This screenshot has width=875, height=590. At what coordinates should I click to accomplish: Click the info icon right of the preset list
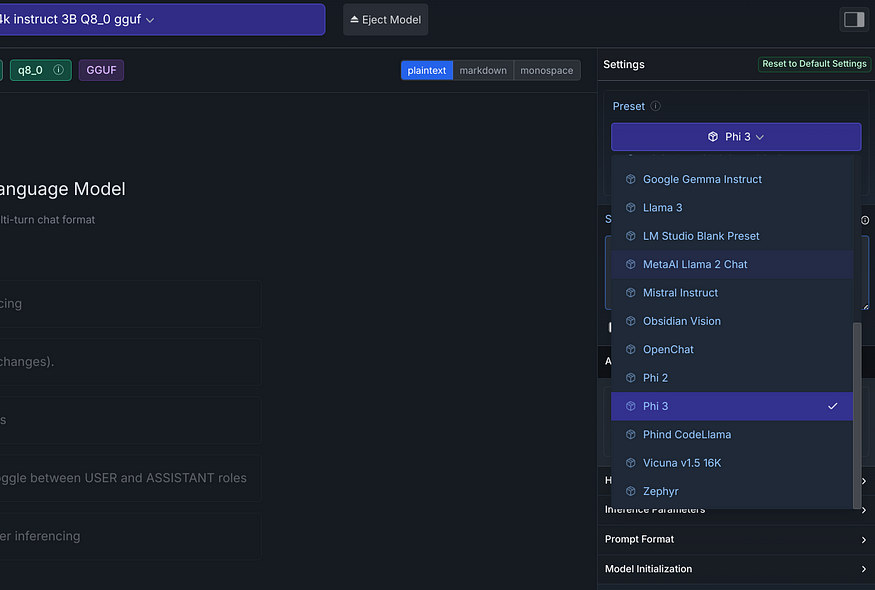pos(865,220)
